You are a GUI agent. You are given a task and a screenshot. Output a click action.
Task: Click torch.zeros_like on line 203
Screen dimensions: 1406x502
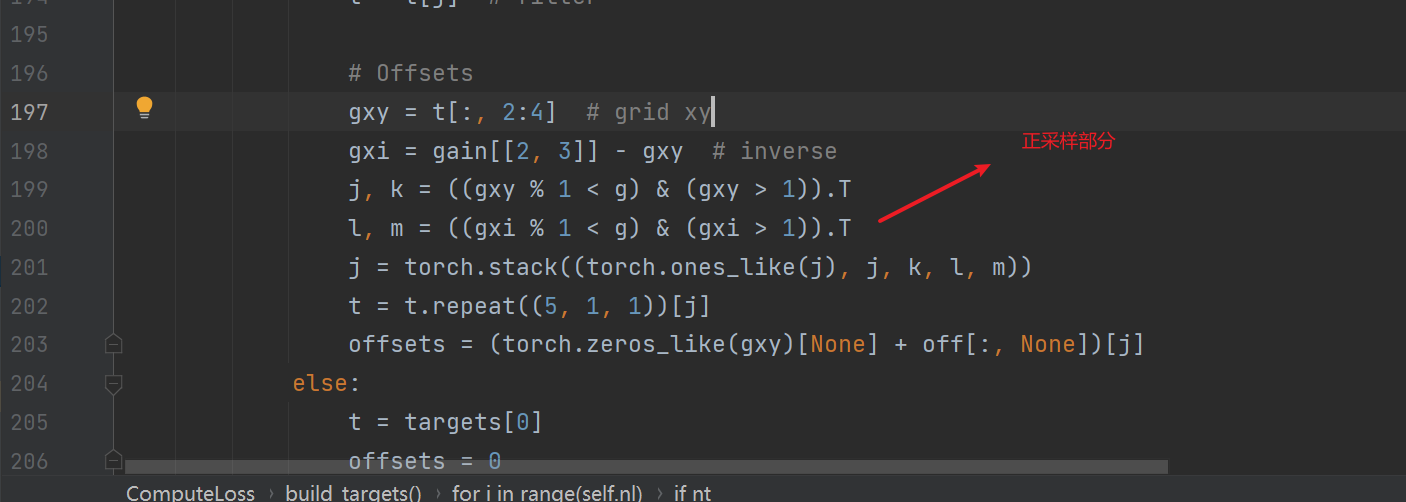614,345
